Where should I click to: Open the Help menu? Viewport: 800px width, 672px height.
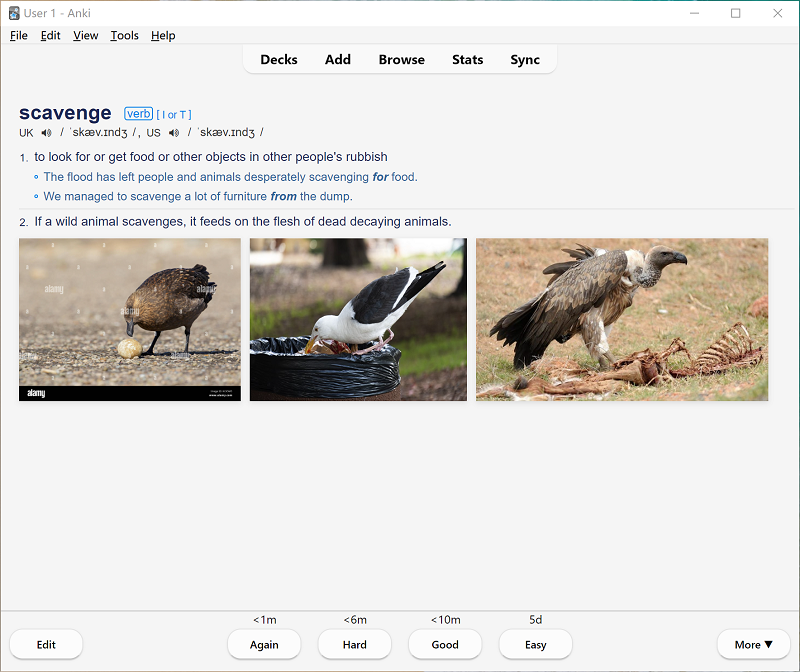163,35
